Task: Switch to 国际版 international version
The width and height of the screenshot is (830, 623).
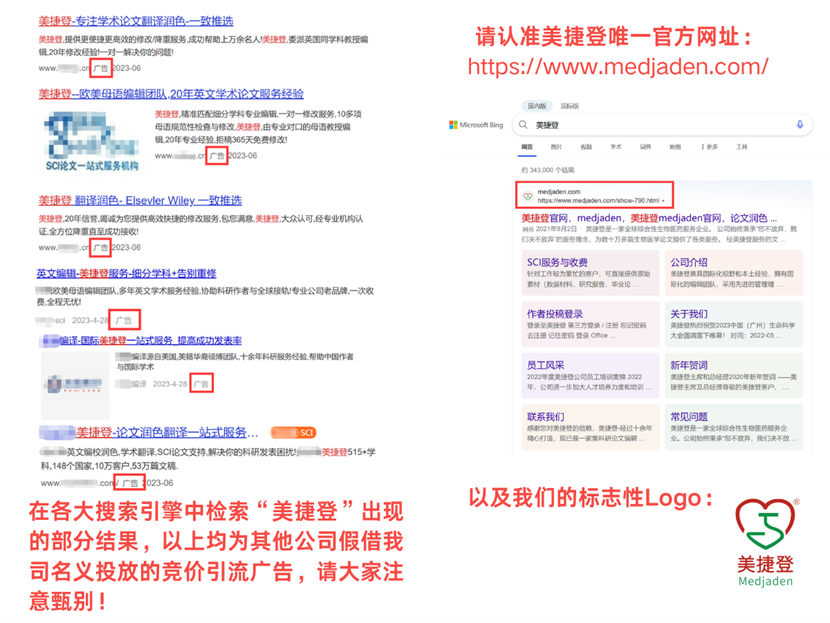Action: click(x=570, y=106)
